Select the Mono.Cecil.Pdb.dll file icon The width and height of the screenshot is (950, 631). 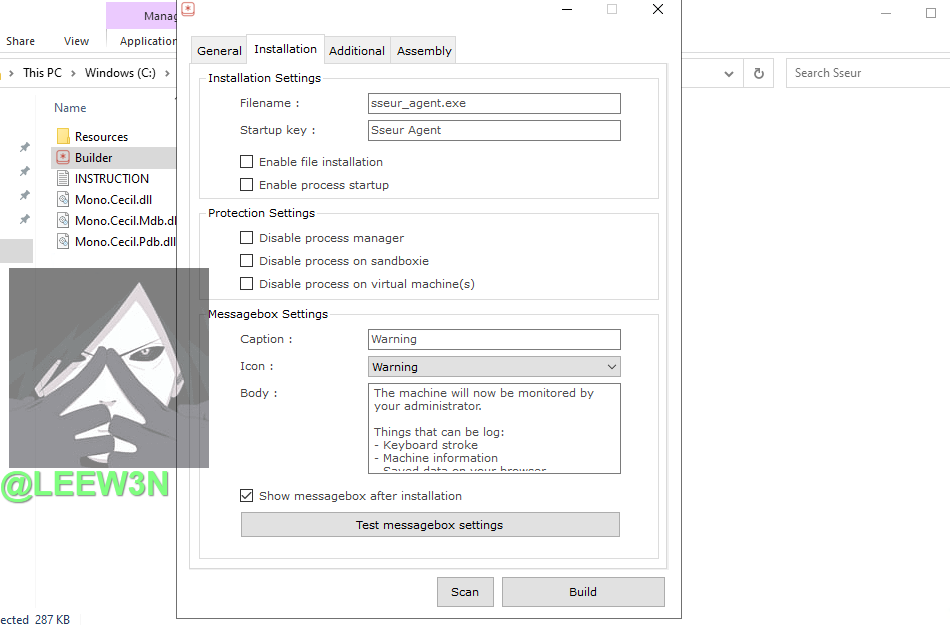tap(63, 241)
